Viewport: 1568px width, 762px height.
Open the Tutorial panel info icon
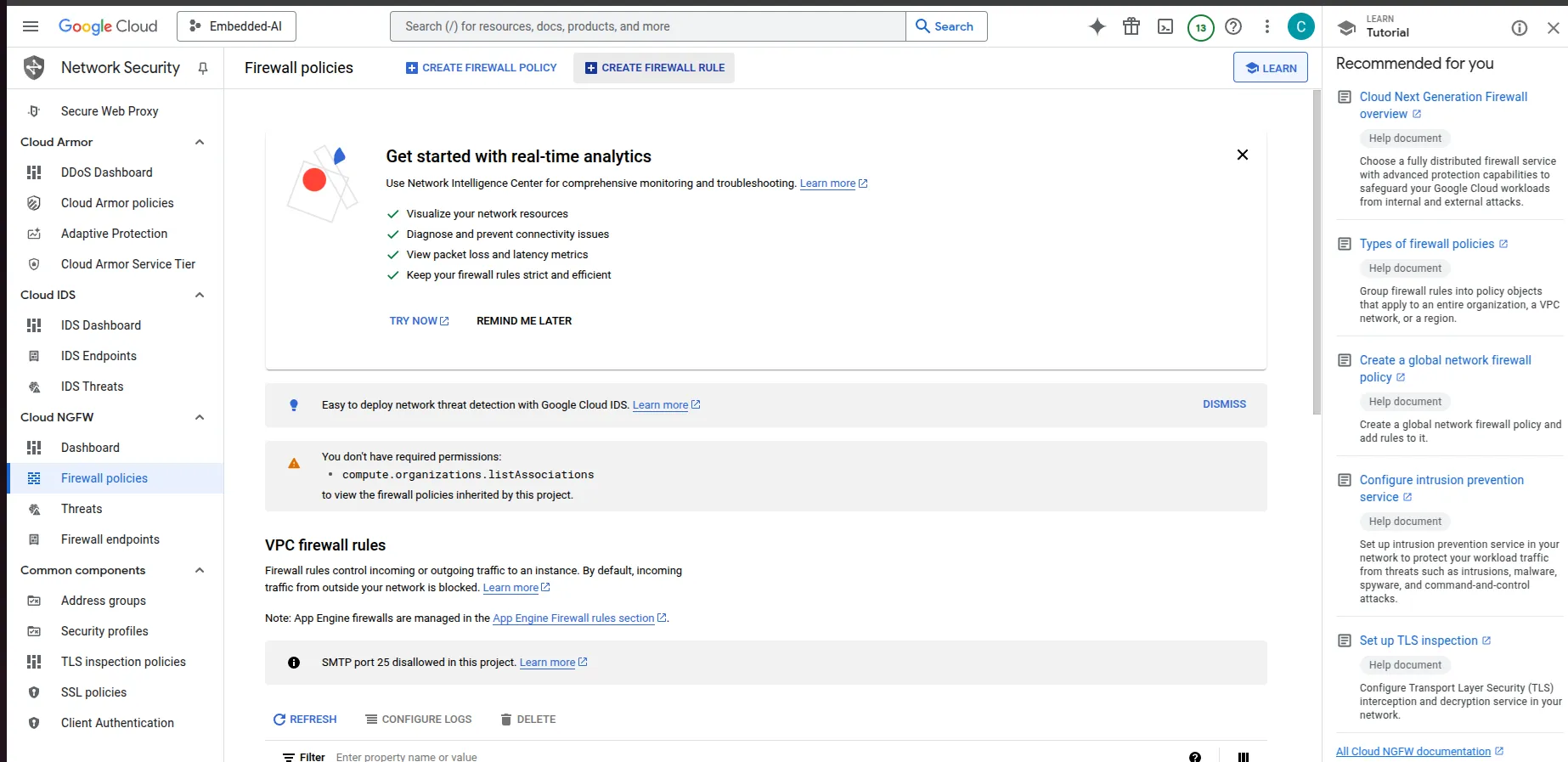point(1520,28)
